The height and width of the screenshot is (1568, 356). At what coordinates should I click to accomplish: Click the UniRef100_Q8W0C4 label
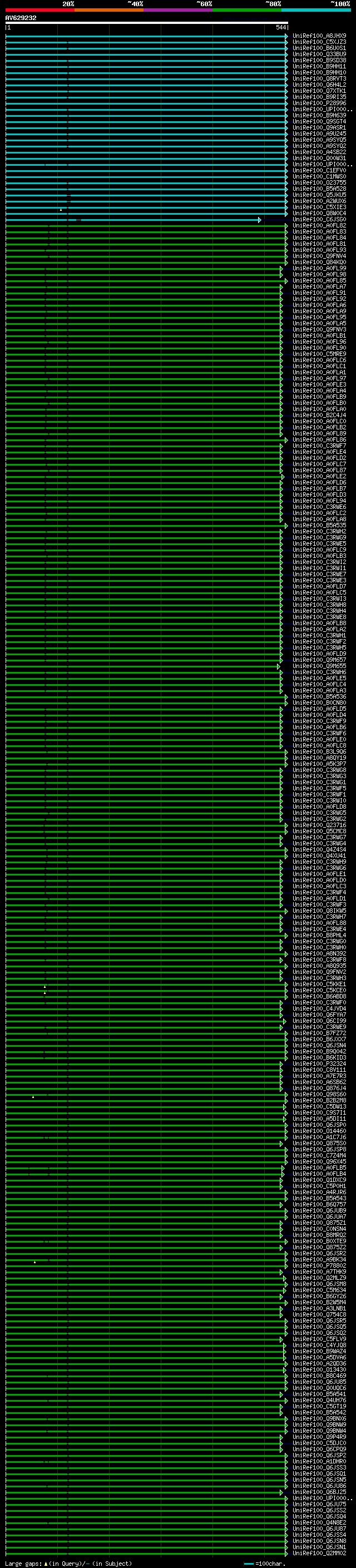tap(319, 213)
